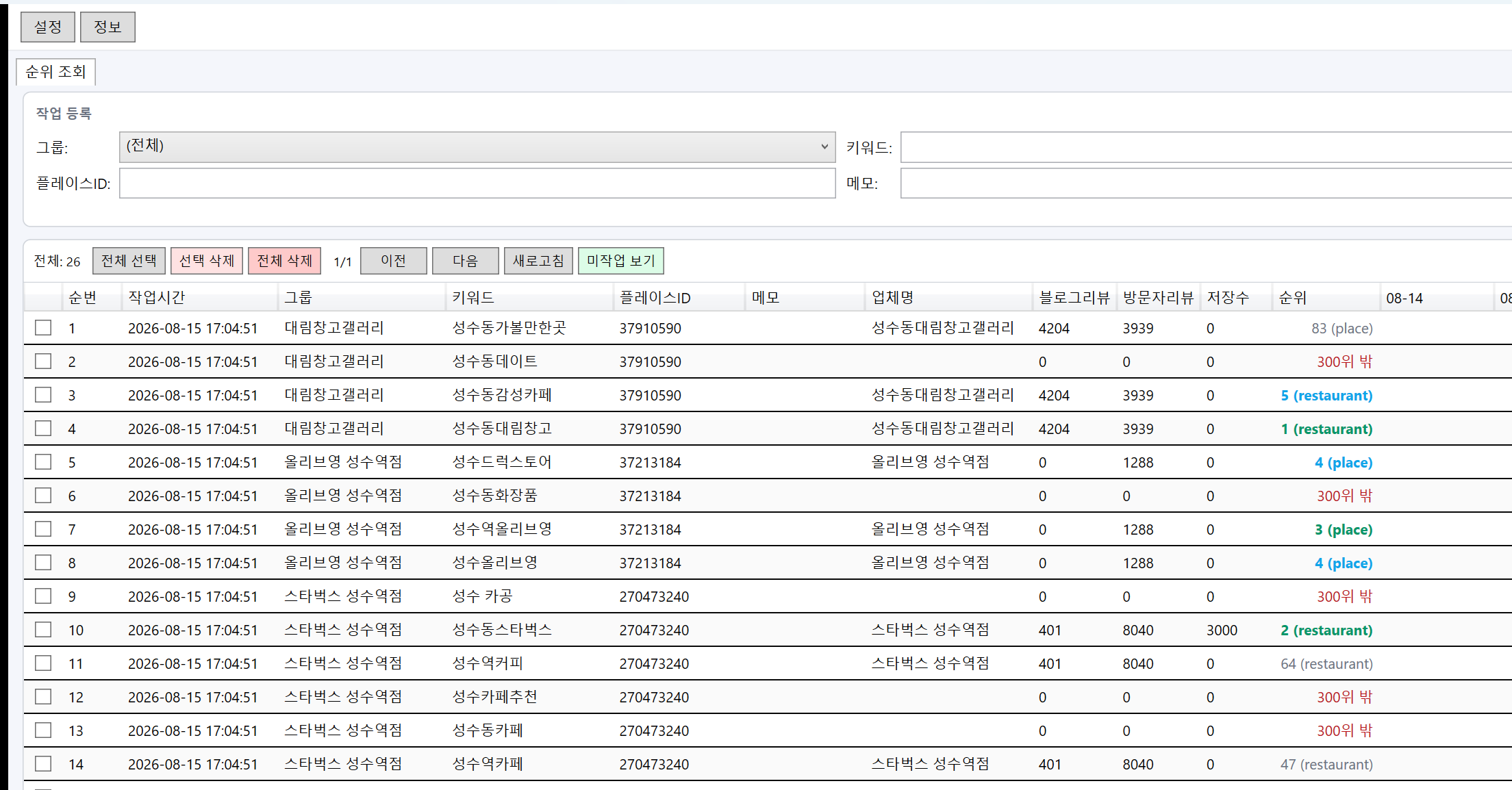This screenshot has height=790, width=1512.
Task: Focus the 키워드 input field
Action: point(1206,147)
